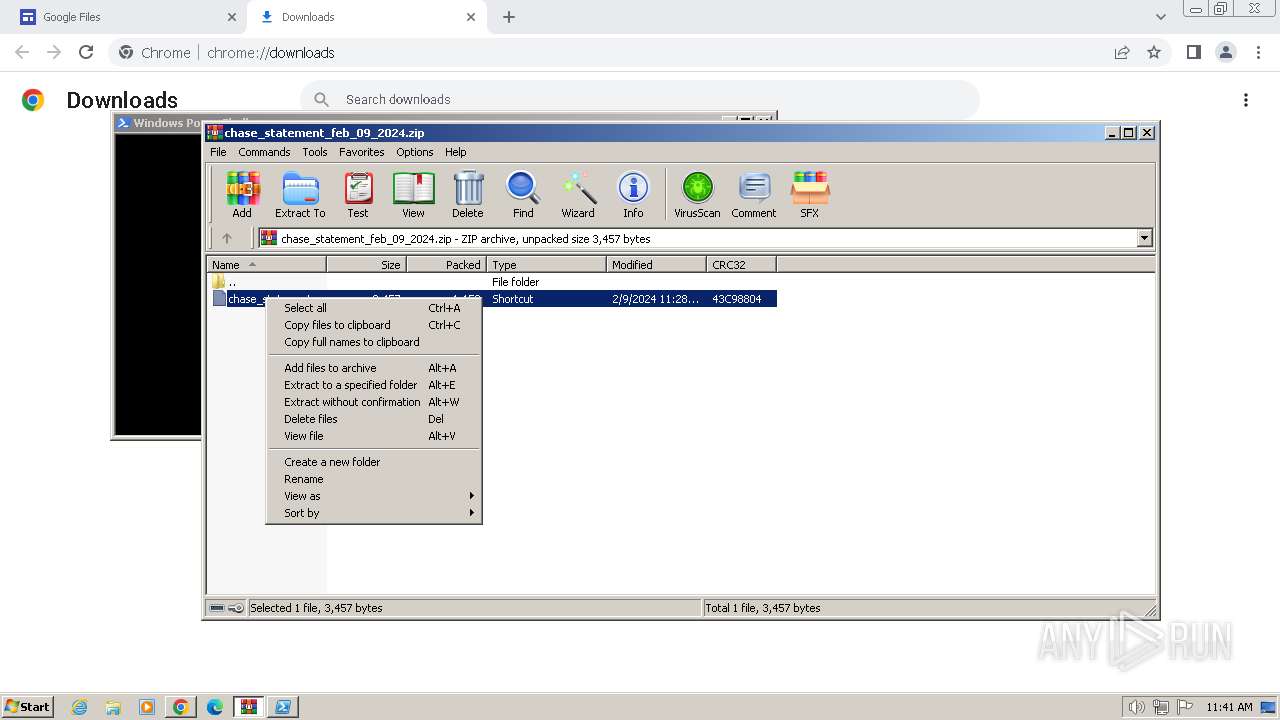Viewport: 1280px width, 720px height.
Task: Sort by the CRC32 column header
Action: pos(742,265)
